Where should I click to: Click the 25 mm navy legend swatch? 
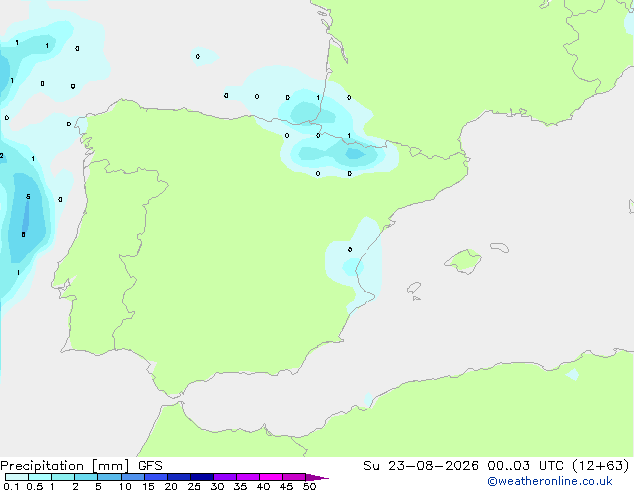point(202,477)
